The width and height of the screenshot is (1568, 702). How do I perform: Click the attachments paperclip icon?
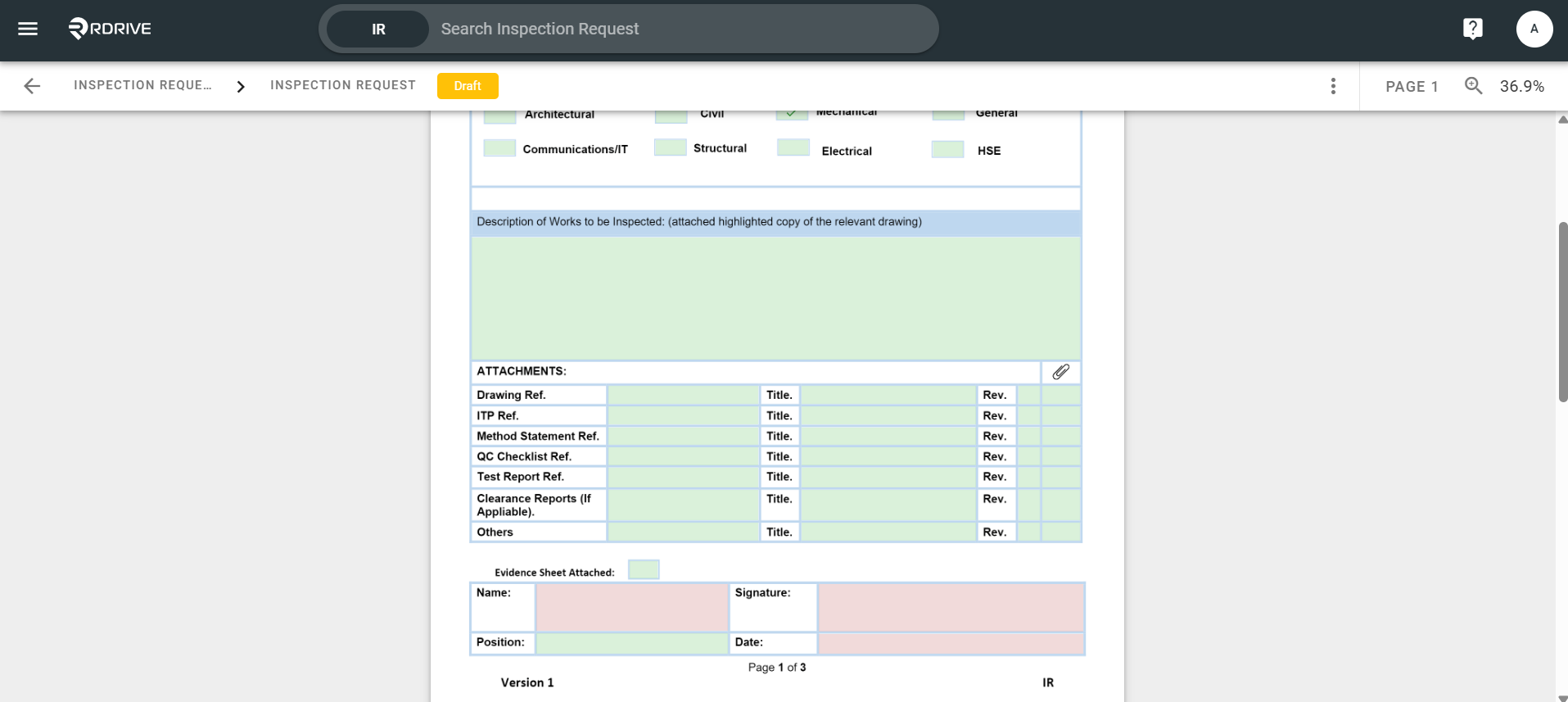pyautogui.click(x=1060, y=372)
